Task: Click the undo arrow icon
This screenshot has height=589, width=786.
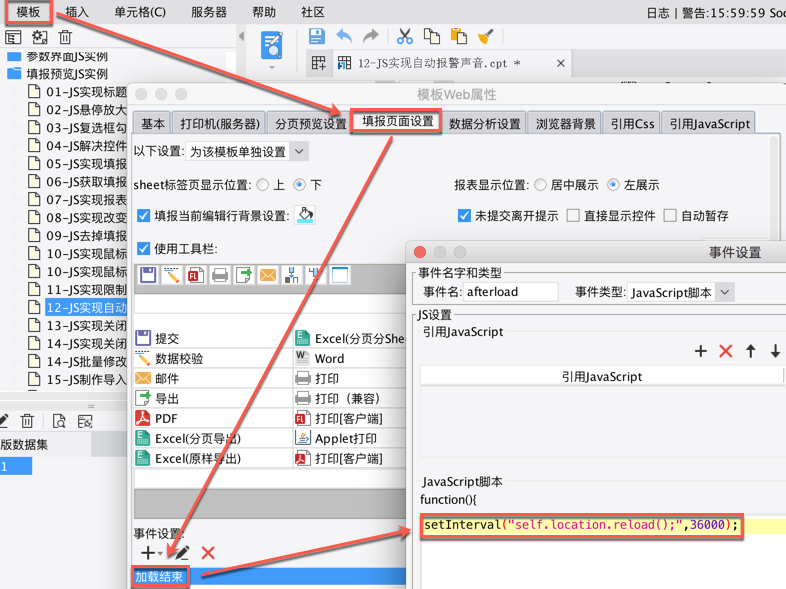Action: [344, 36]
